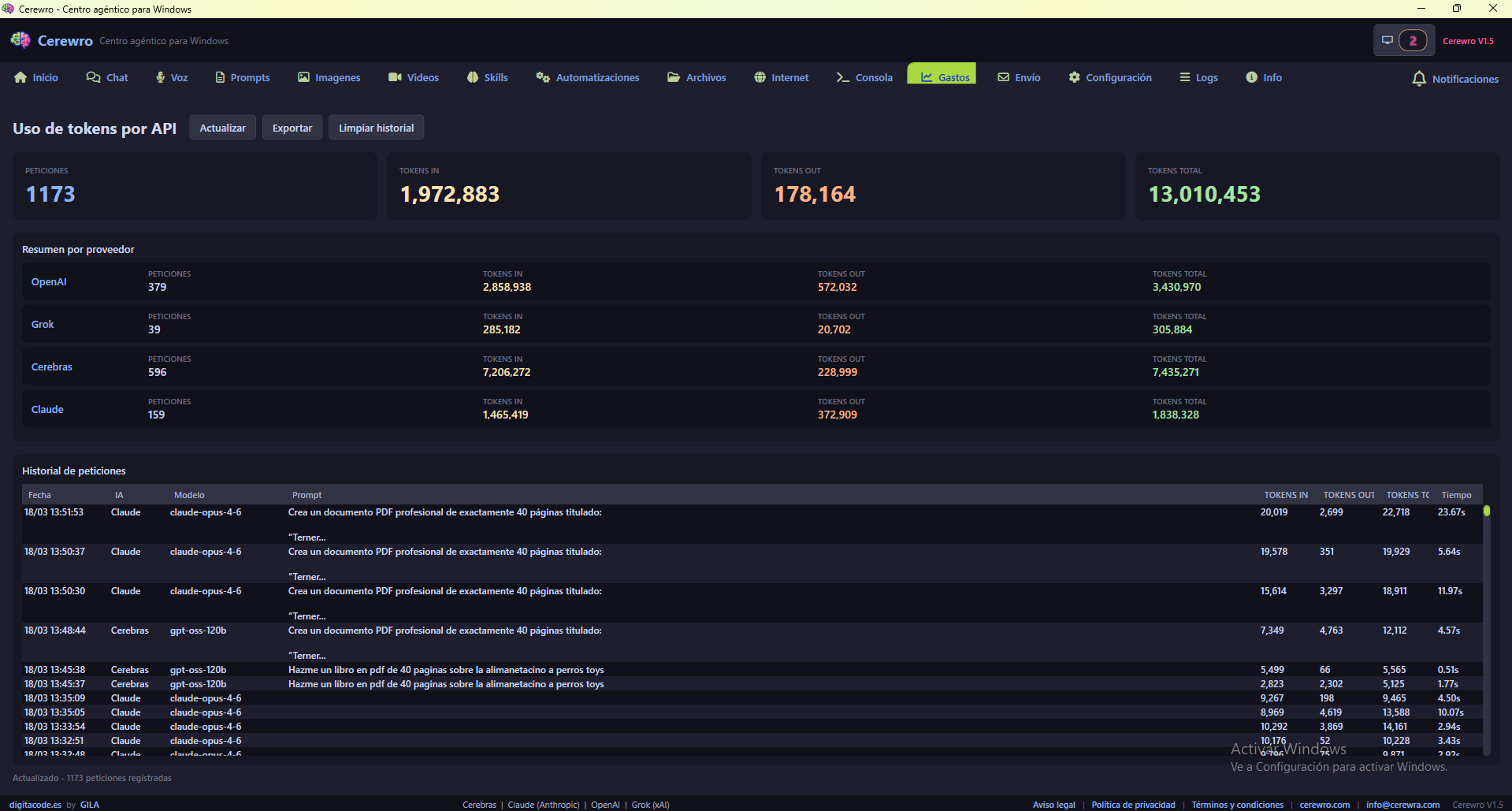
Task: Switch to the Automatizaciones tab
Action: [588, 77]
